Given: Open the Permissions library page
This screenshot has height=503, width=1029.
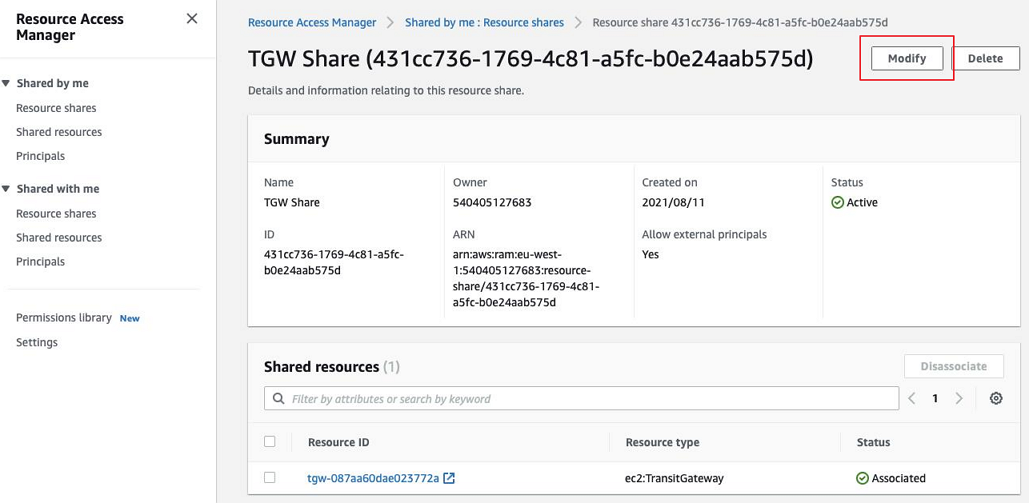Looking at the screenshot, I should pos(64,318).
